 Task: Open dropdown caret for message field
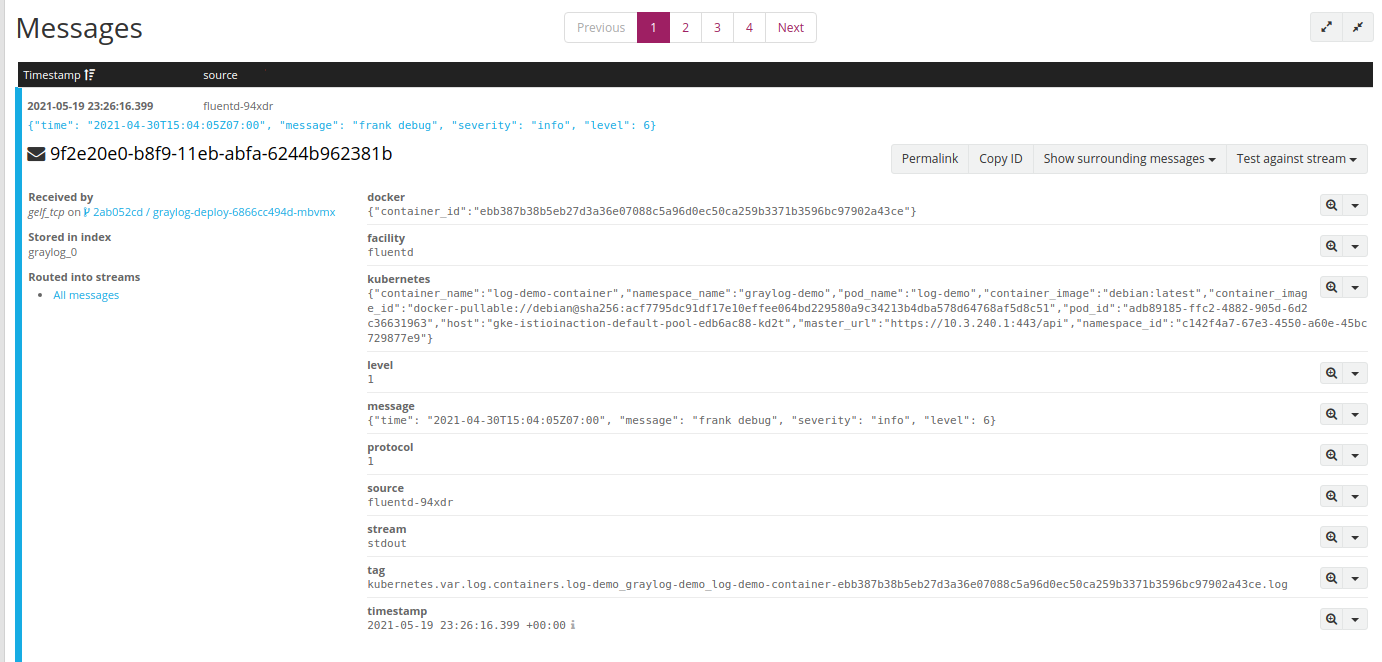[x=1355, y=414]
